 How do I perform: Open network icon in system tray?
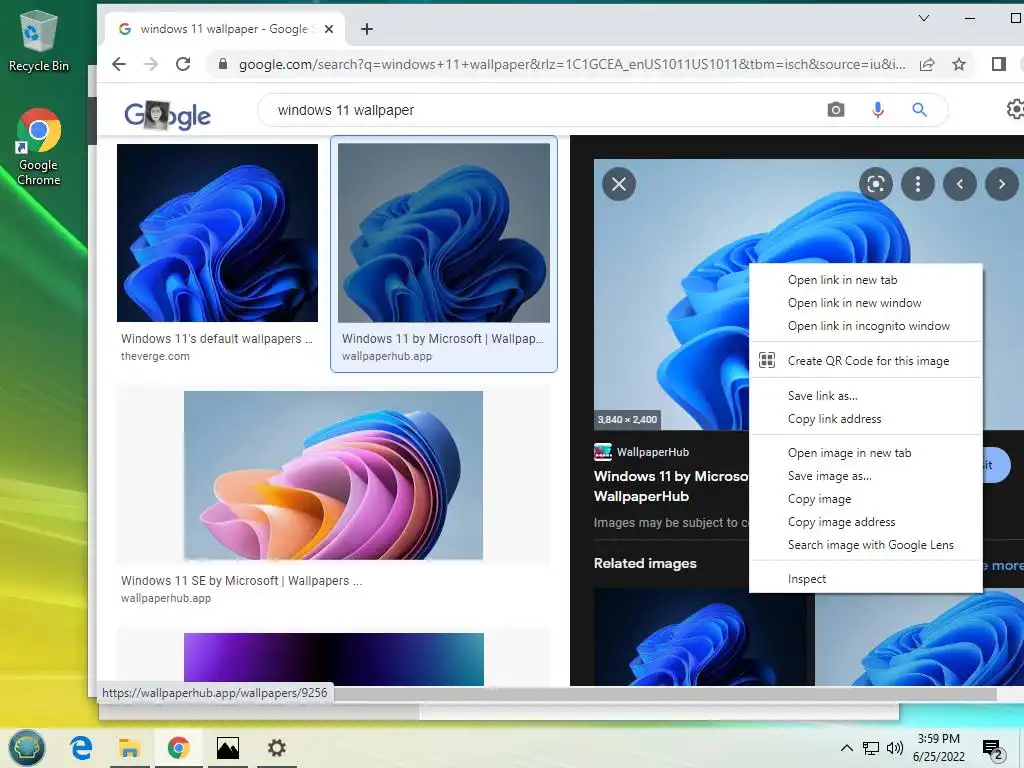871,748
